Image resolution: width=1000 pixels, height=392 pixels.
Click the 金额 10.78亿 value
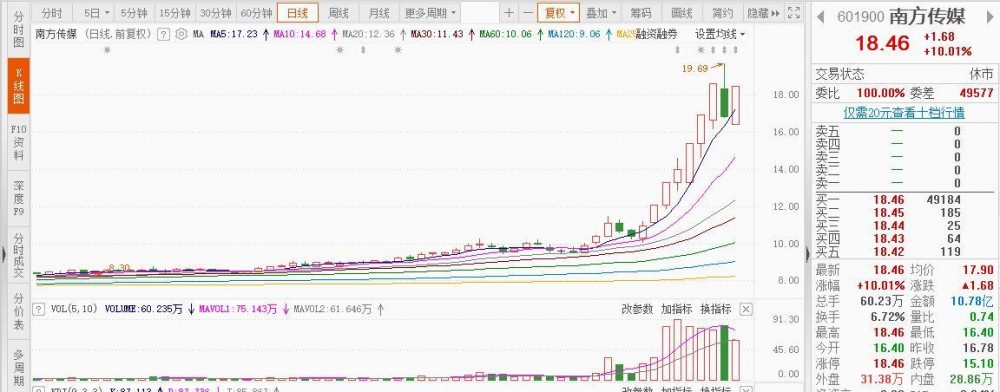coord(974,300)
